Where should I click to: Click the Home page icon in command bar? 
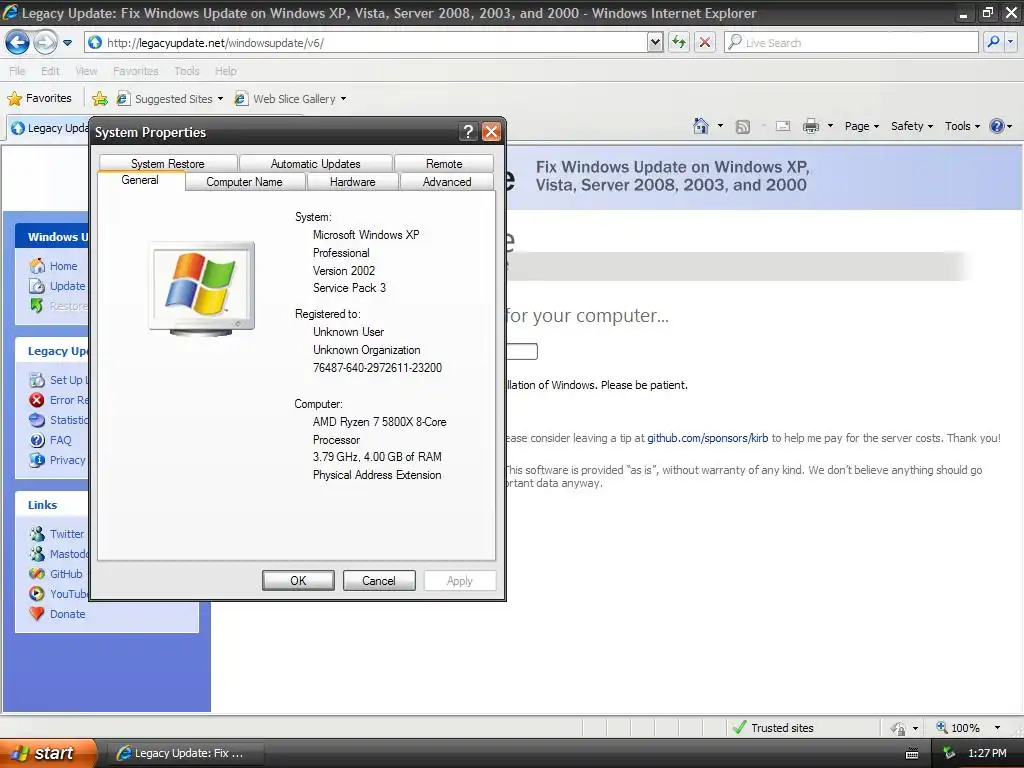coord(701,125)
